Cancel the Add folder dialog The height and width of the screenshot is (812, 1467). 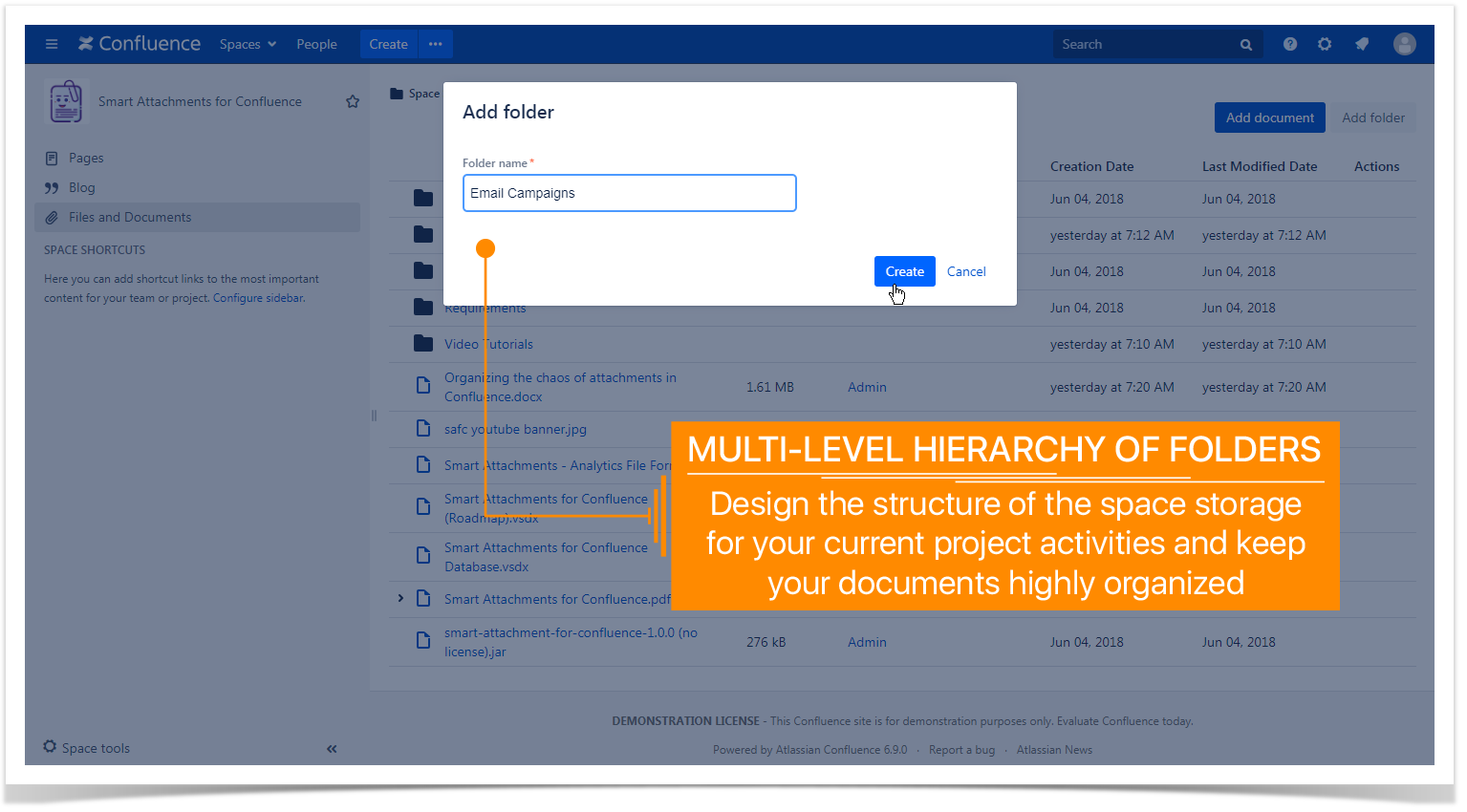(x=966, y=271)
